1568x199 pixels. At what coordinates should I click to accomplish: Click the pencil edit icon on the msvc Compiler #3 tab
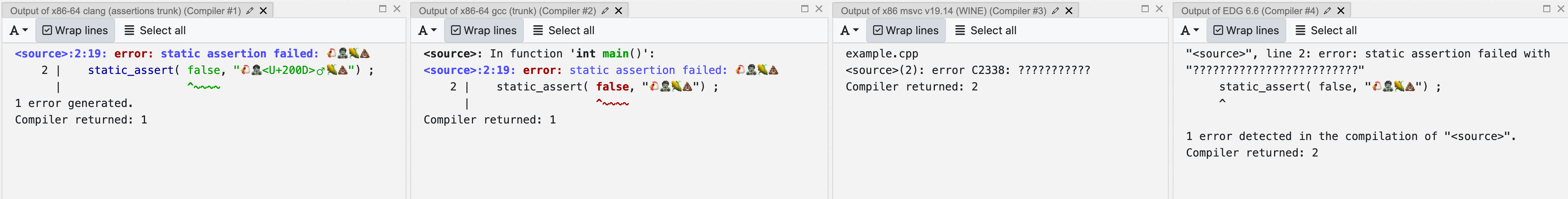1056,10
